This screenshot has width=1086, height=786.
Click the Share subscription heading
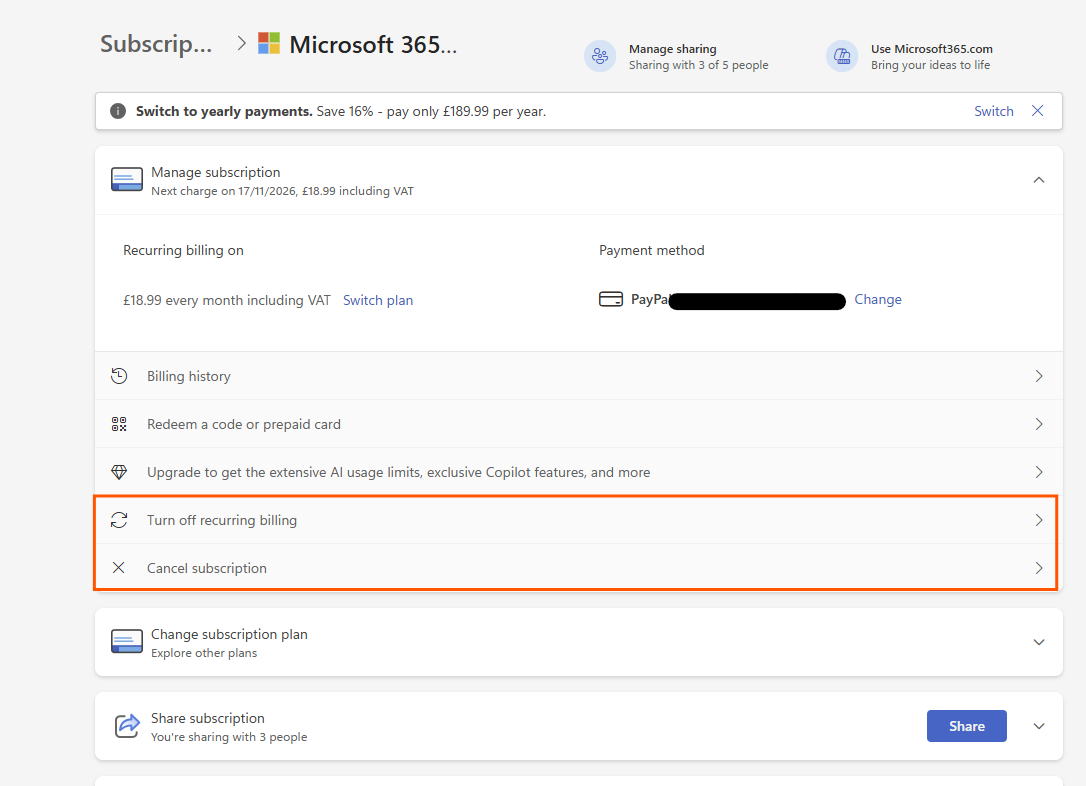pyautogui.click(x=208, y=718)
